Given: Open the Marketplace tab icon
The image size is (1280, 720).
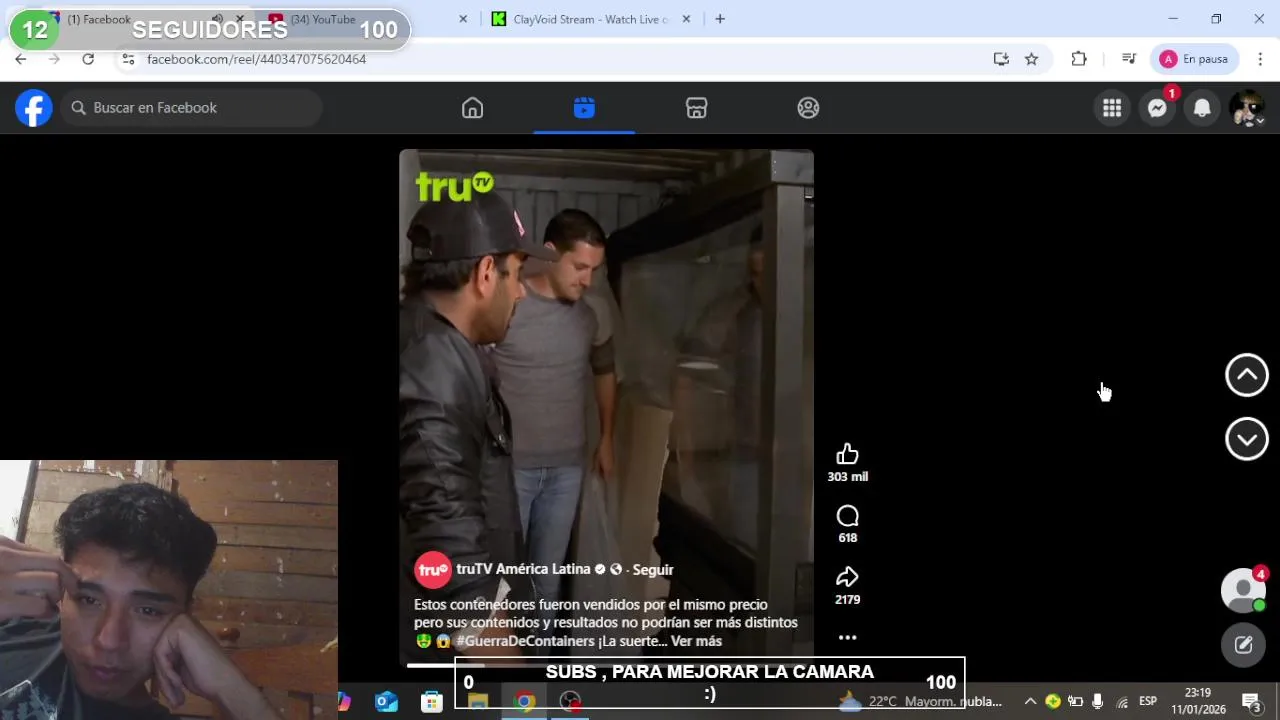Looking at the screenshot, I should tap(696, 108).
